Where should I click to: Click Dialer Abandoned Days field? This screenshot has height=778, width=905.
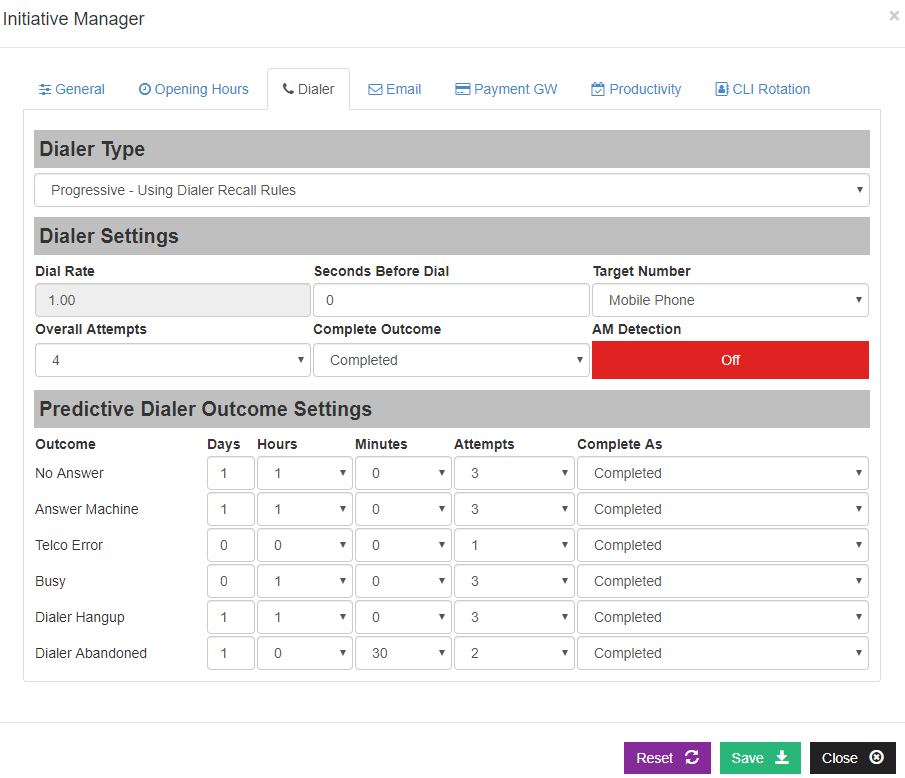231,653
